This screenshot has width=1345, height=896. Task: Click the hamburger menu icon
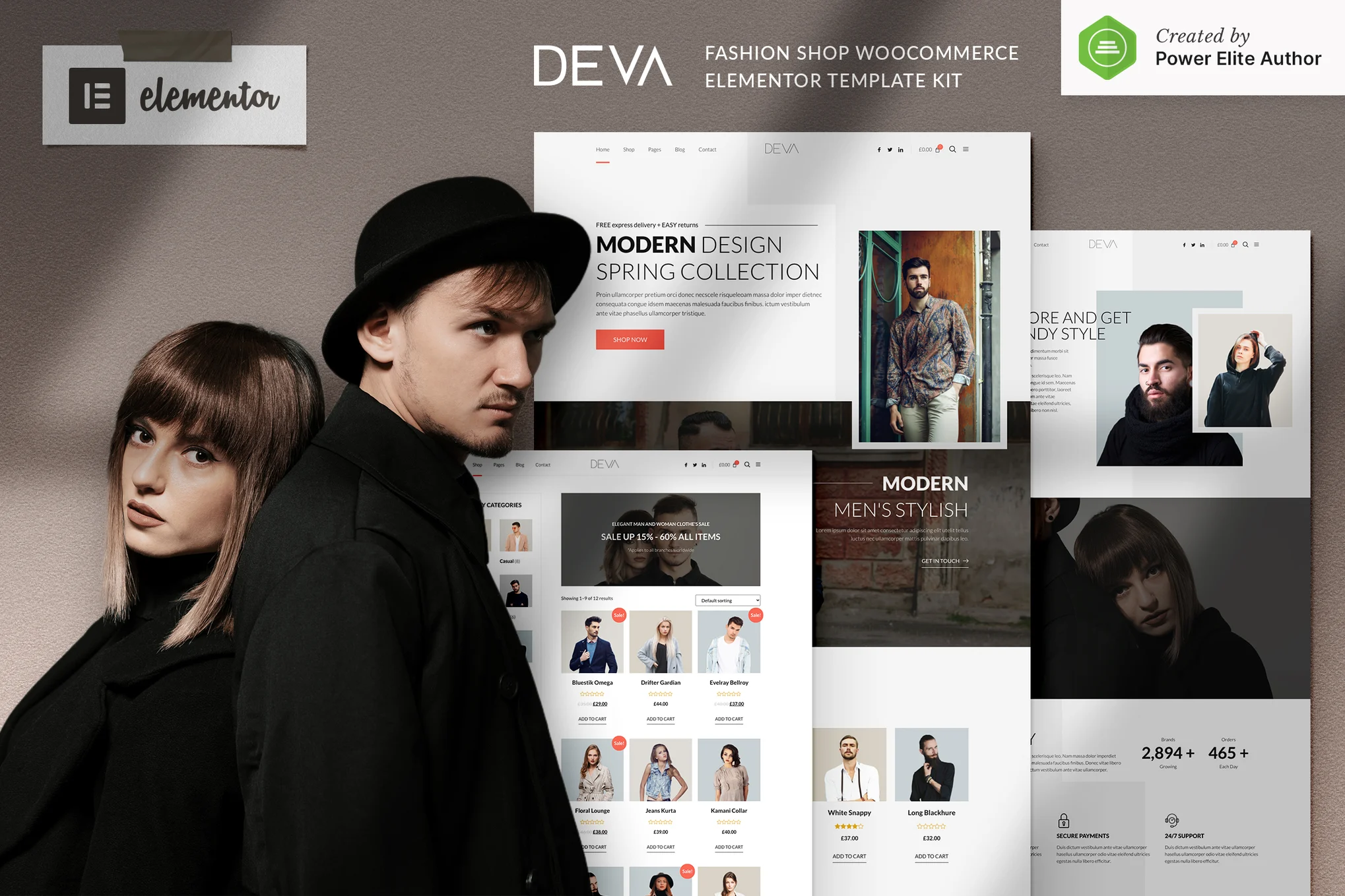tap(966, 151)
